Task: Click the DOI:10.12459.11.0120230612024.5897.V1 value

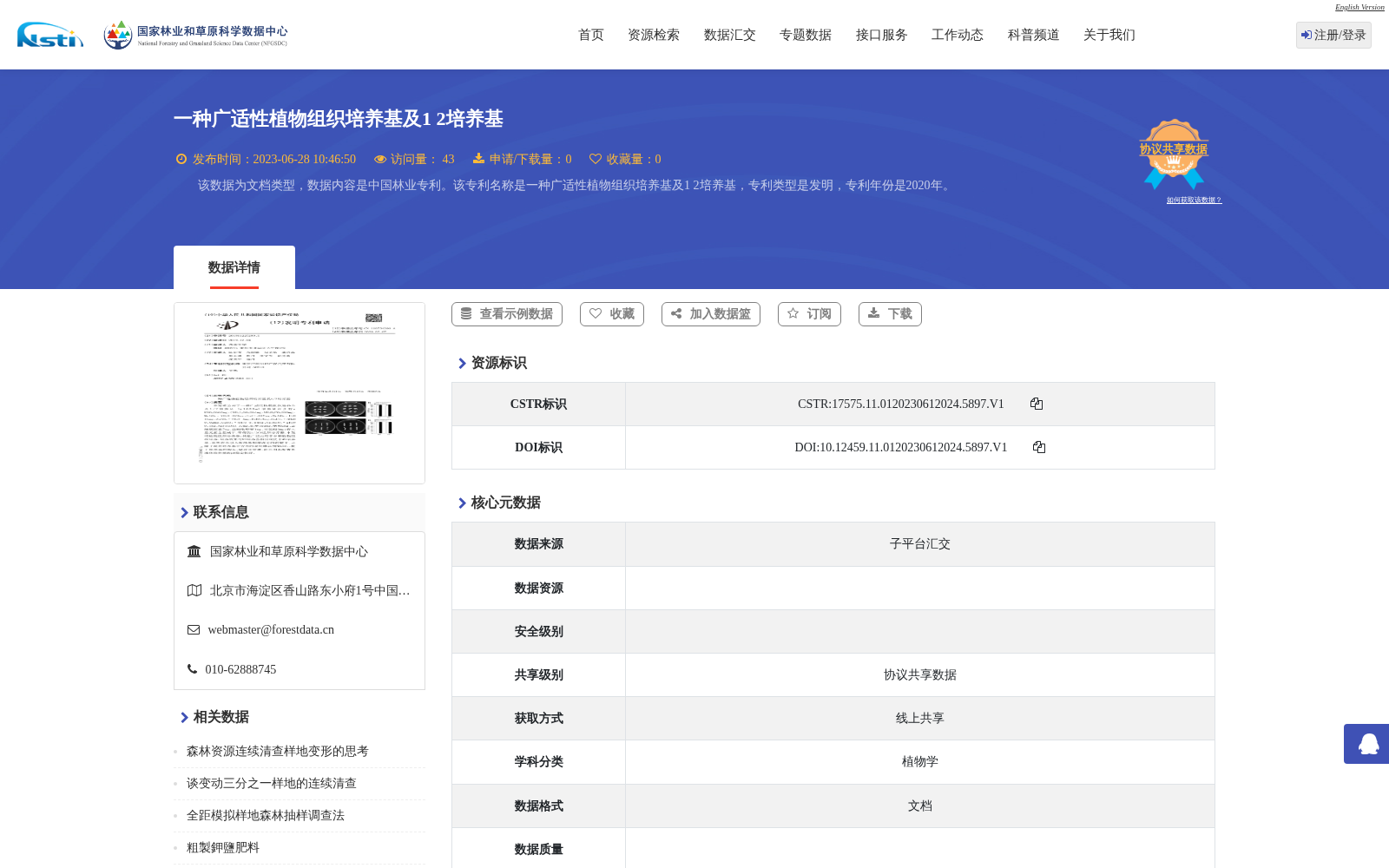Action: coord(901,447)
